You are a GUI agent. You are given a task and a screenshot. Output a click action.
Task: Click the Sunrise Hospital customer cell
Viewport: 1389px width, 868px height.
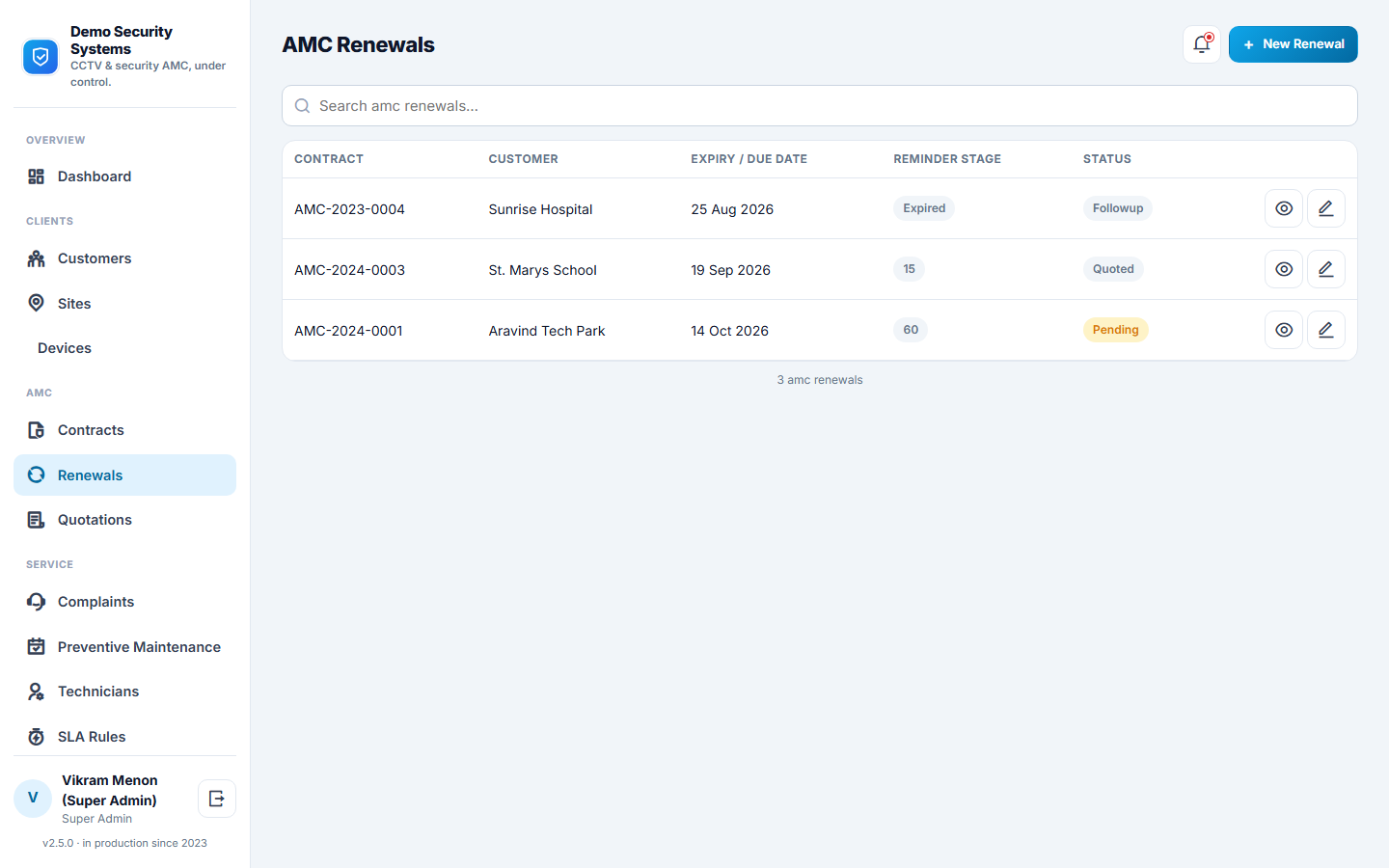[x=540, y=209]
